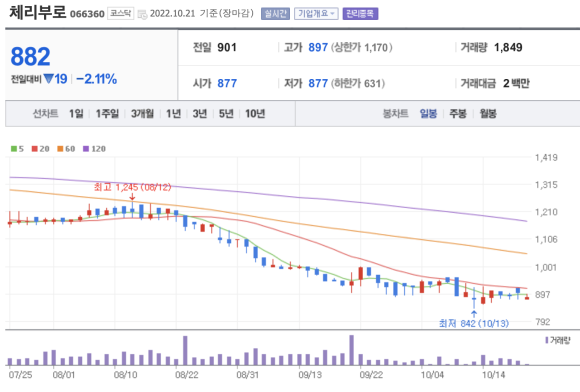The image size is (580, 392).
Task: Click the 시가 value 877
Action: 227,83
